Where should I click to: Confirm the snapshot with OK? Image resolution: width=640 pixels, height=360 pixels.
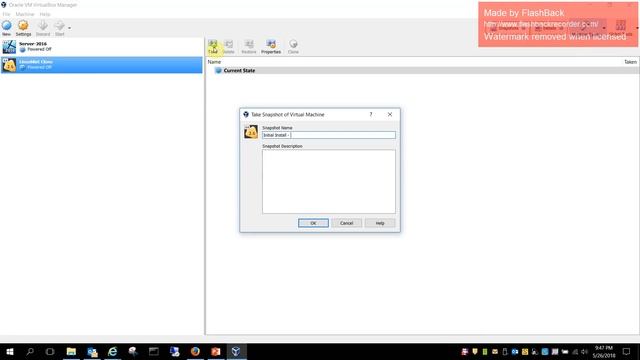pos(313,223)
